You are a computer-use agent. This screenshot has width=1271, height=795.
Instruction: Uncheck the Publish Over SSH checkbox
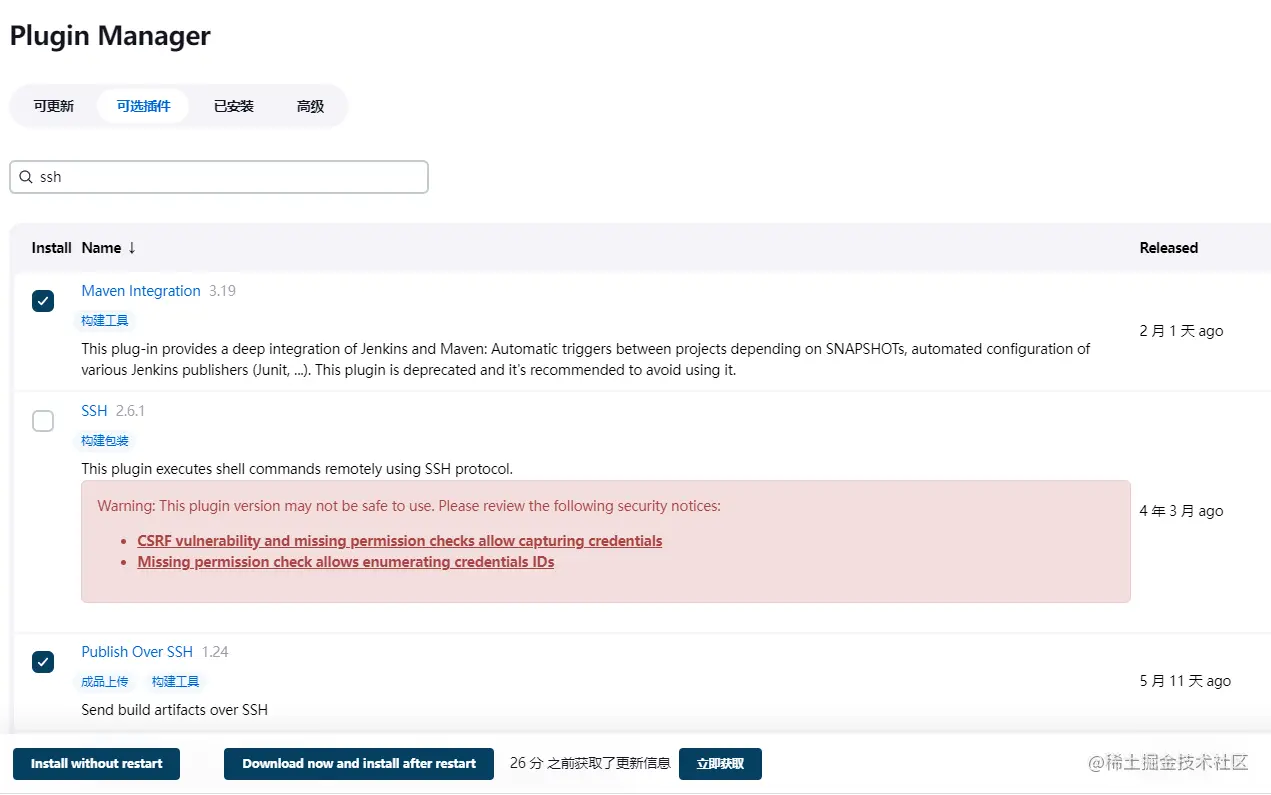43,662
